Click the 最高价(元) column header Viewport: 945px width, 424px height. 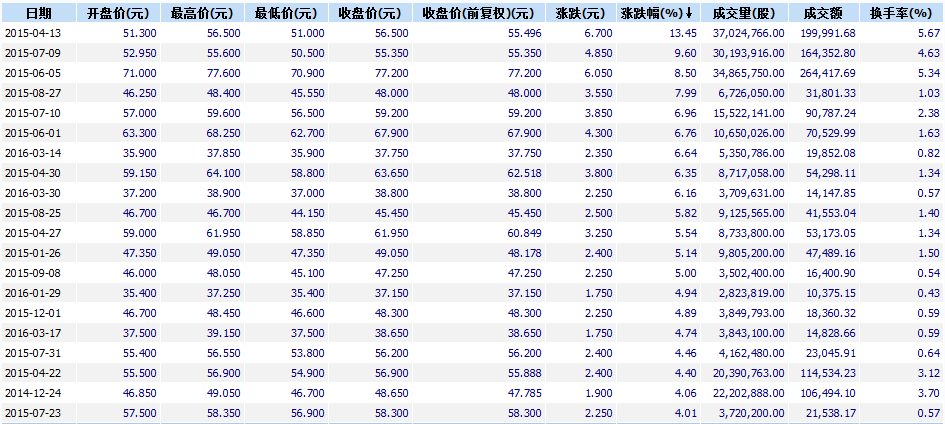point(201,13)
